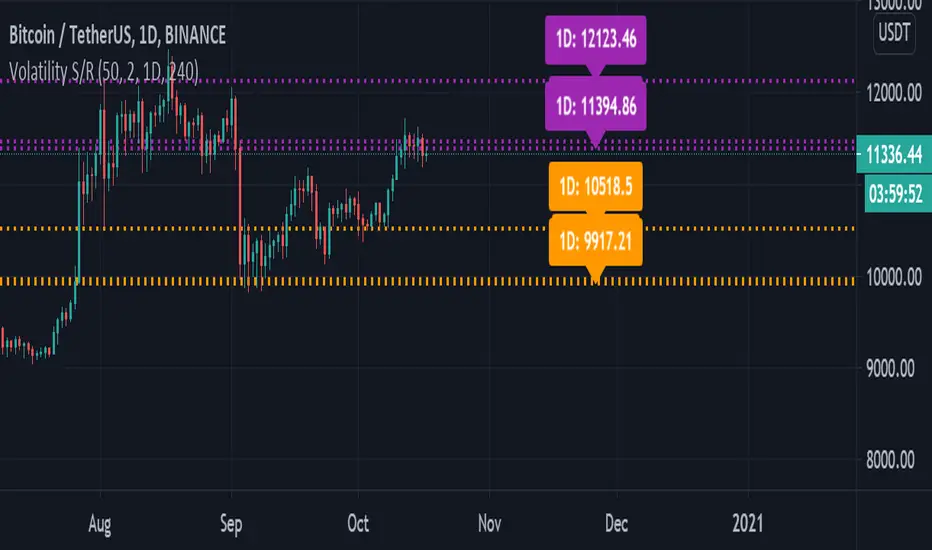Select the Sep marker on time axis

pos(231,522)
